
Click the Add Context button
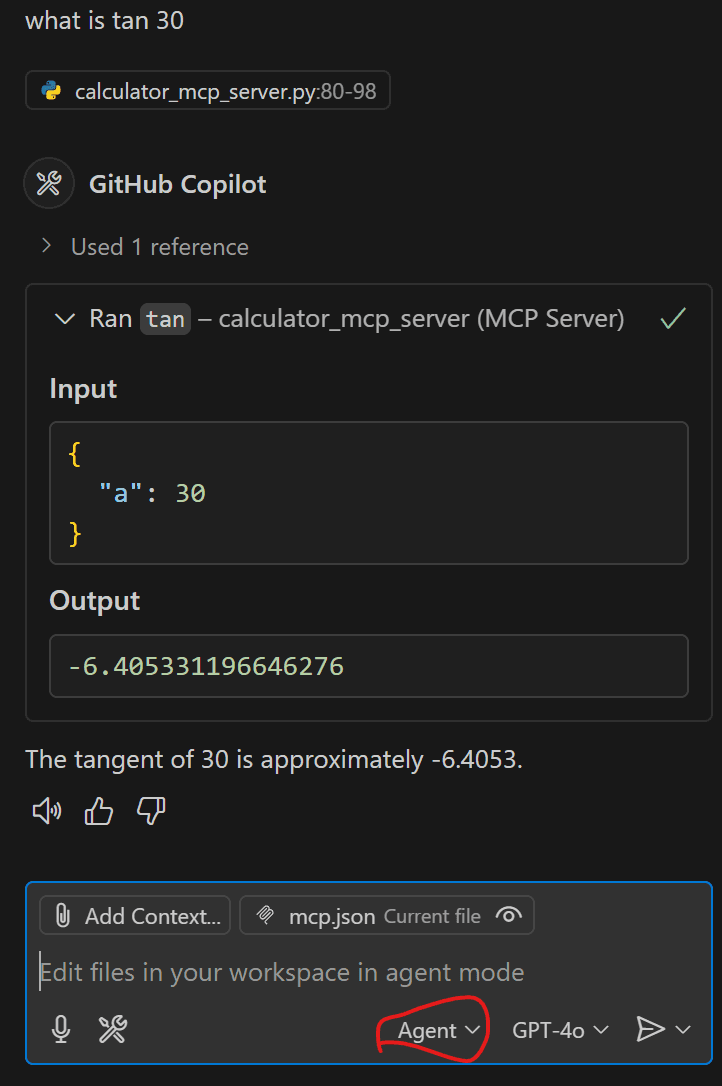click(134, 914)
